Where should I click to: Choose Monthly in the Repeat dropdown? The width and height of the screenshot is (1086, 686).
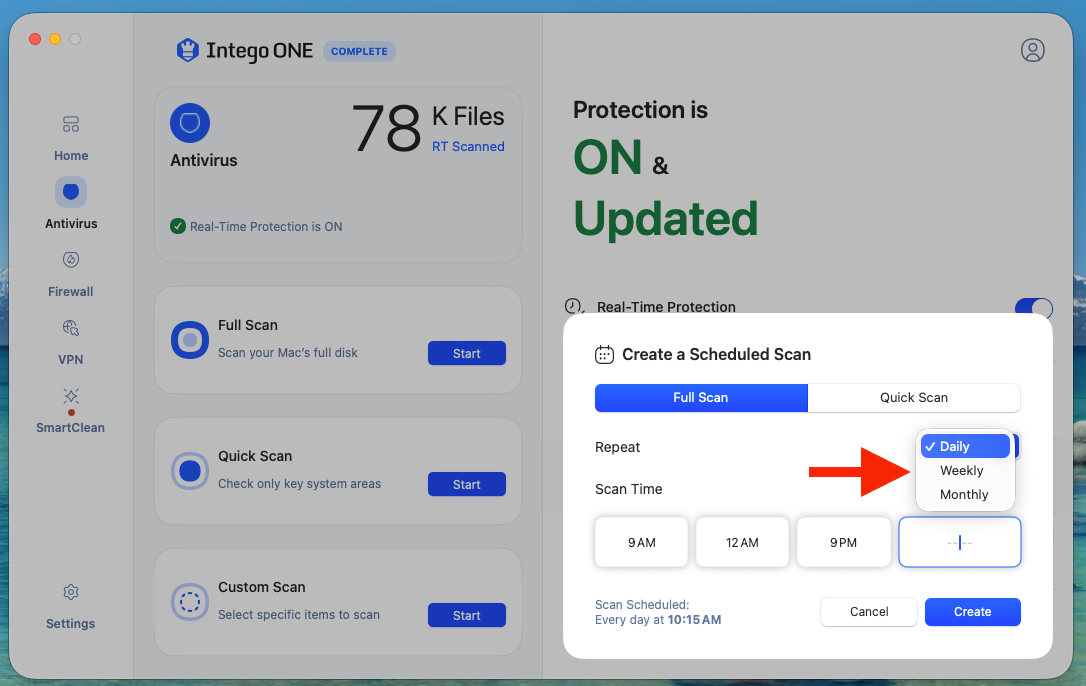pos(965,495)
